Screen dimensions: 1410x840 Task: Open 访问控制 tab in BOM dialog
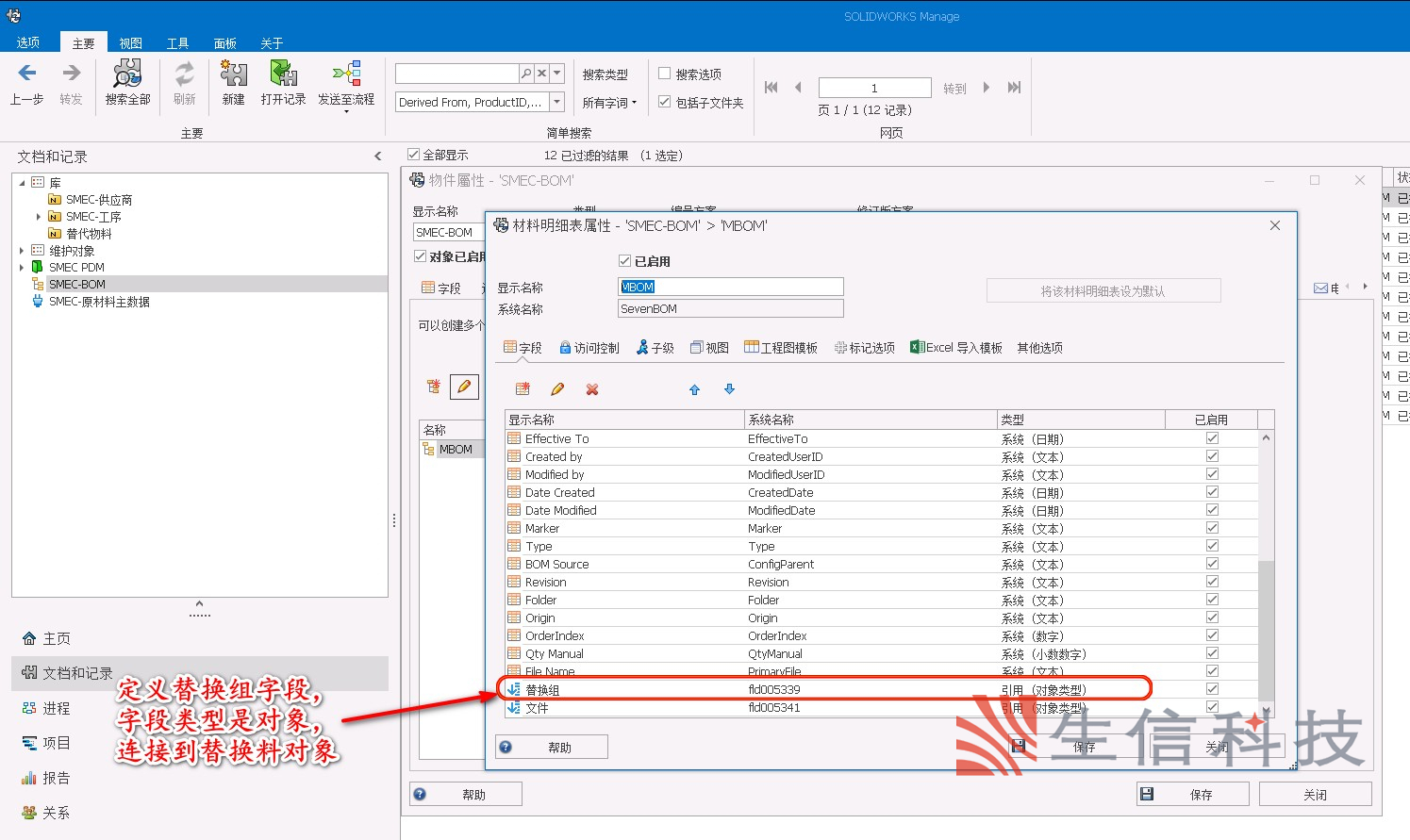coord(589,348)
